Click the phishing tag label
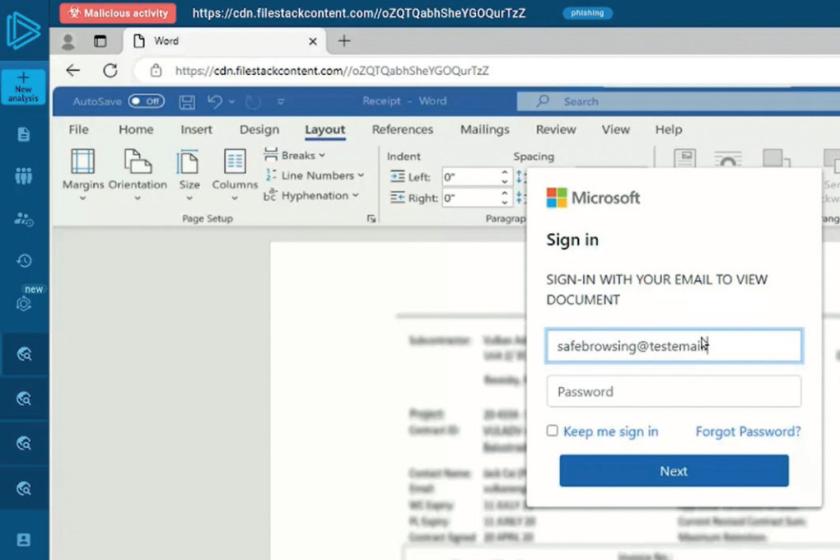The image size is (840, 560). [587, 13]
